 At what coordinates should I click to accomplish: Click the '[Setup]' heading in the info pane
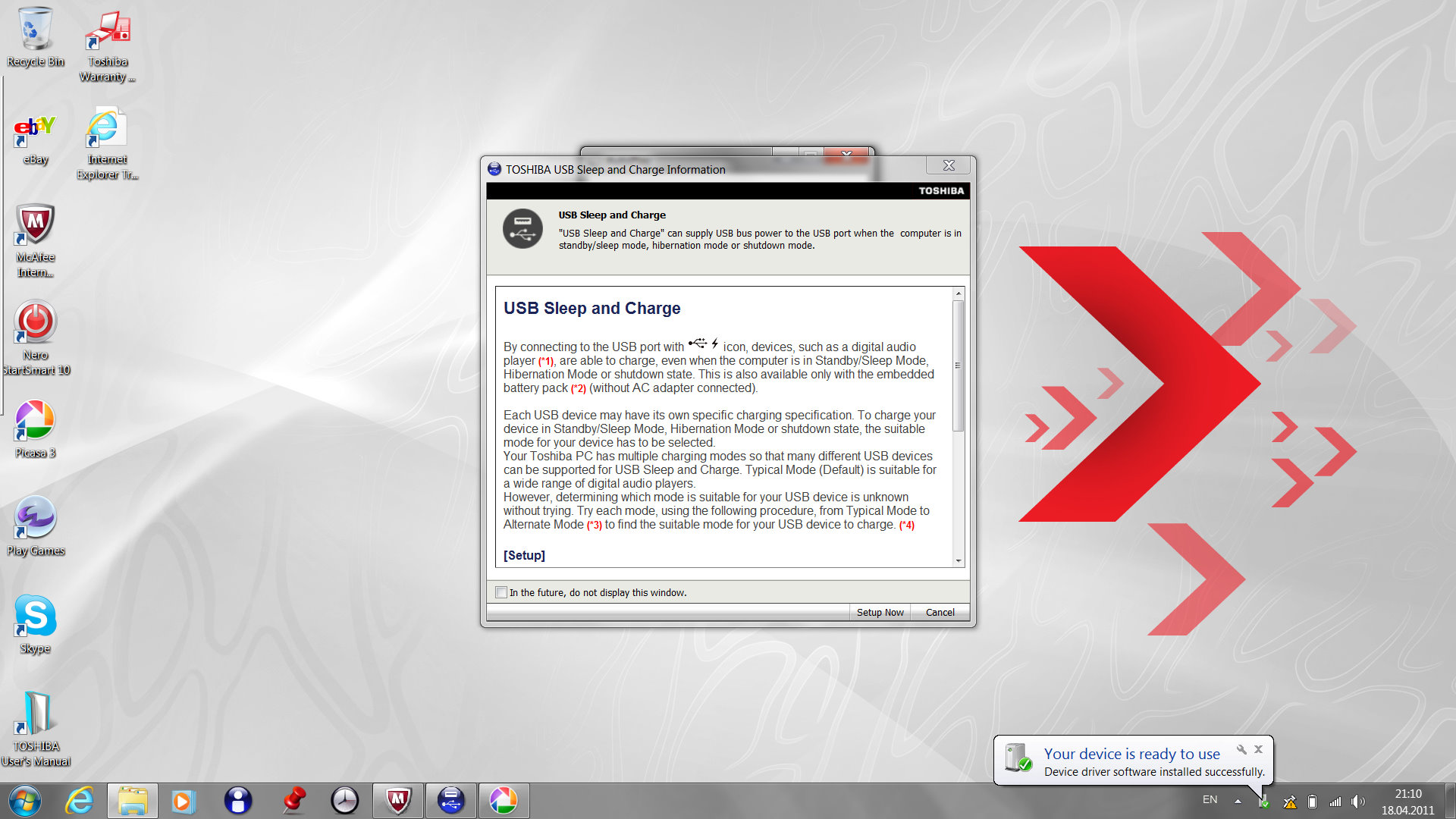tap(524, 555)
